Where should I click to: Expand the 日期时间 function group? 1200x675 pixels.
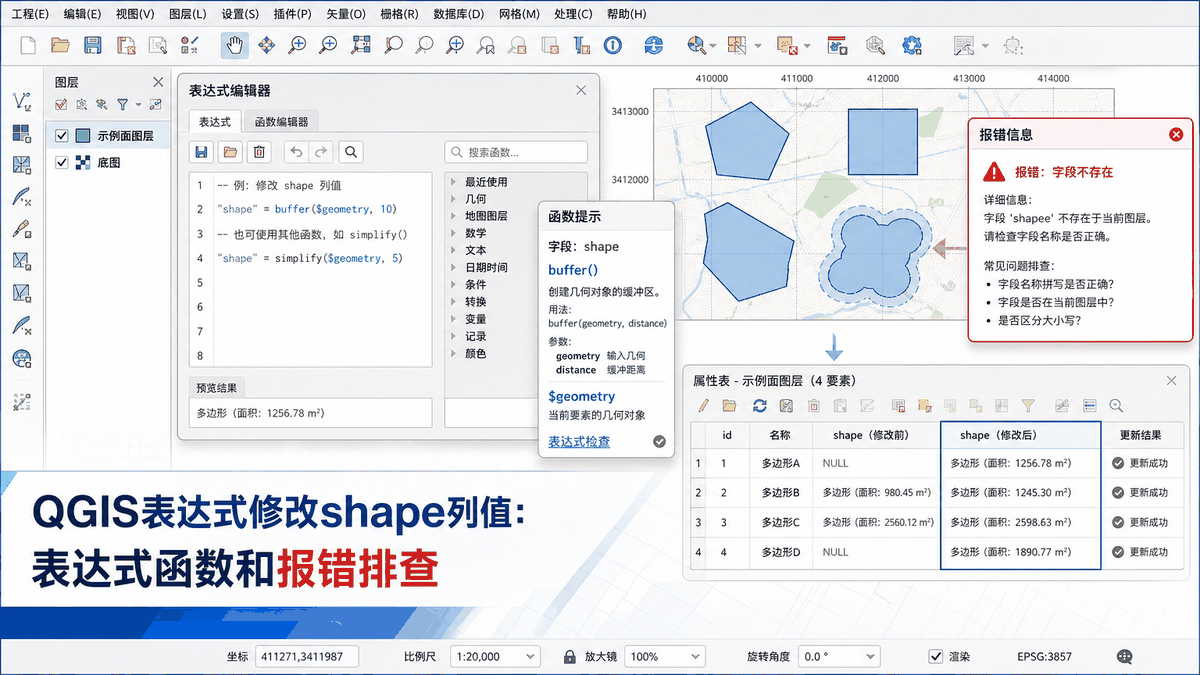pos(453,267)
